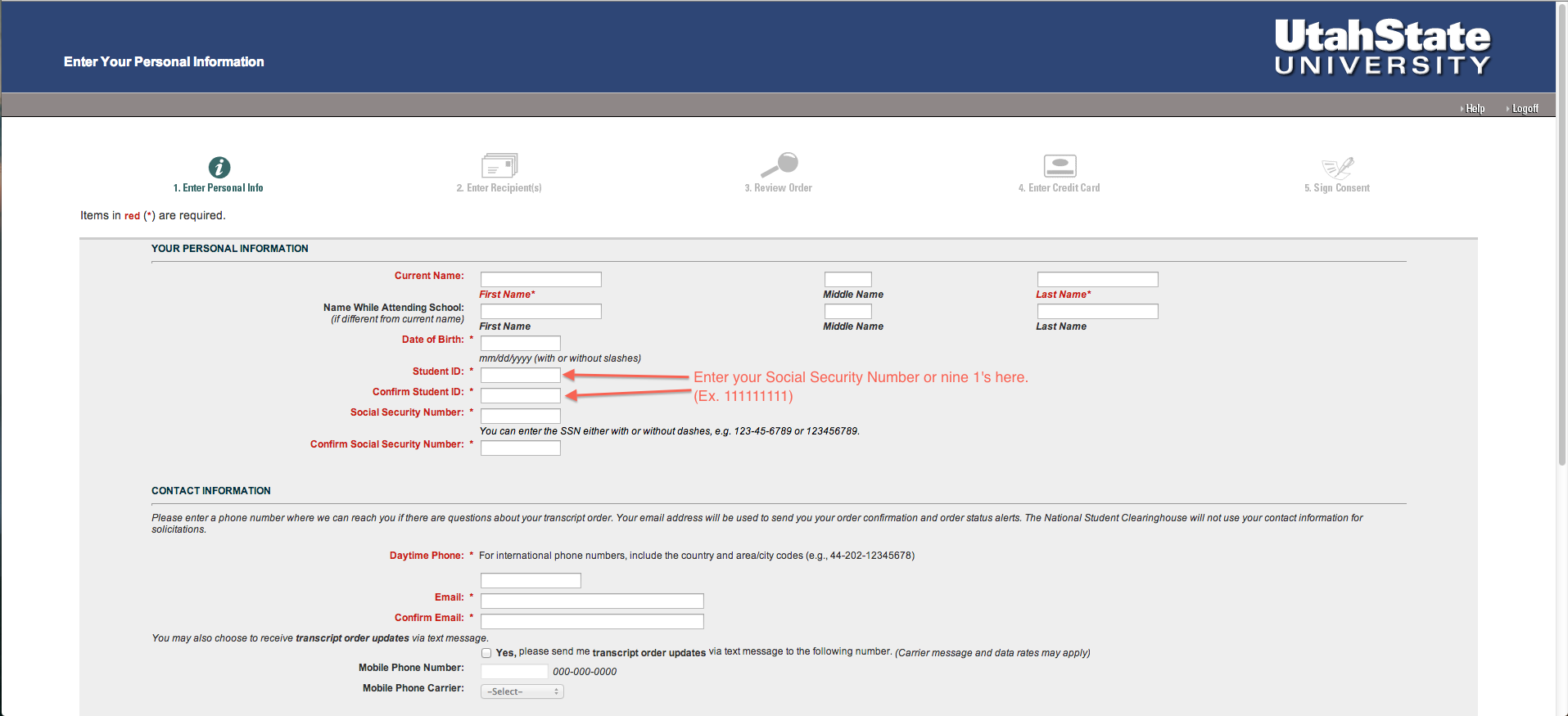This screenshot has width=1568, height=716.
Task: Click the Enter Personal Info step icon
Action: tap(219, 167)
